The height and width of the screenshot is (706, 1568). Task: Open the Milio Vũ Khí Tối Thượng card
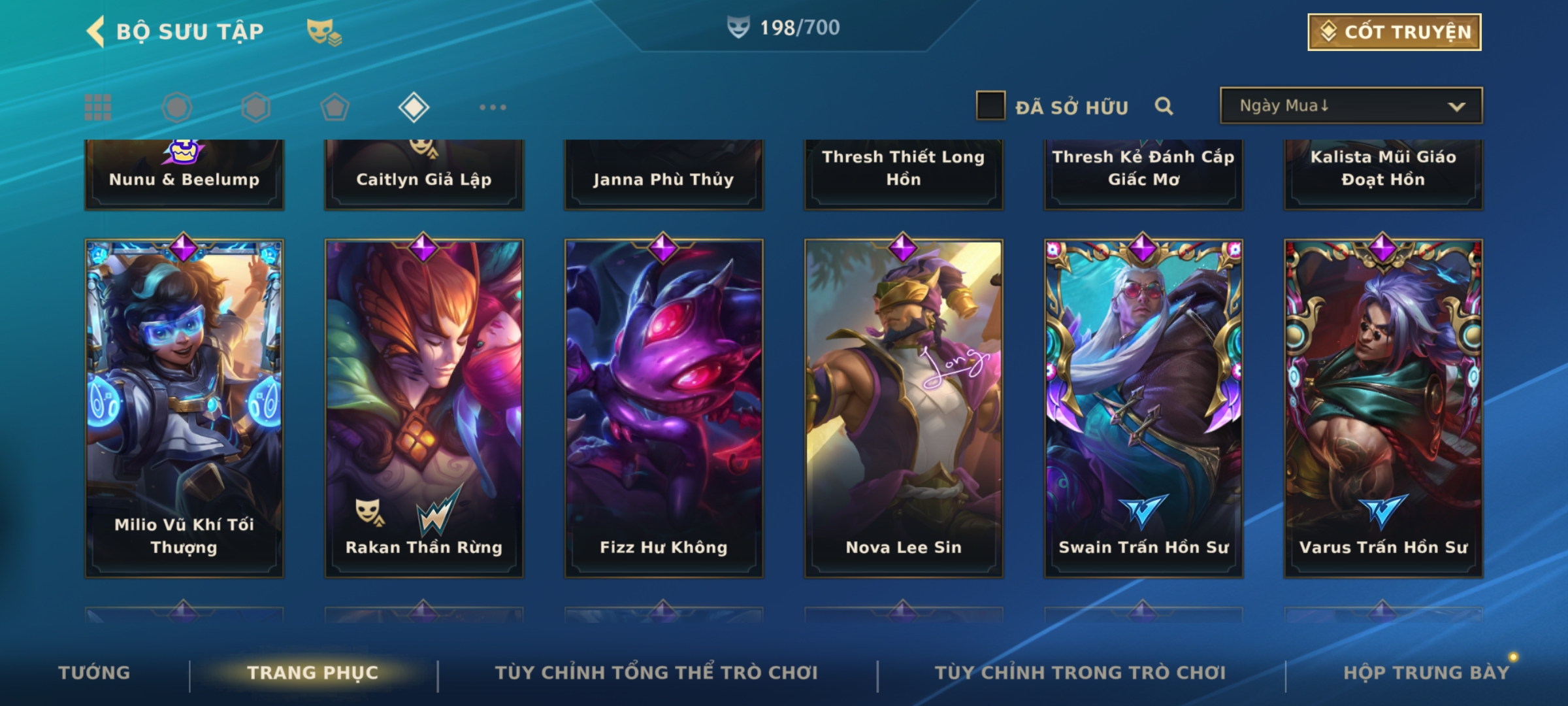(184, 408)
